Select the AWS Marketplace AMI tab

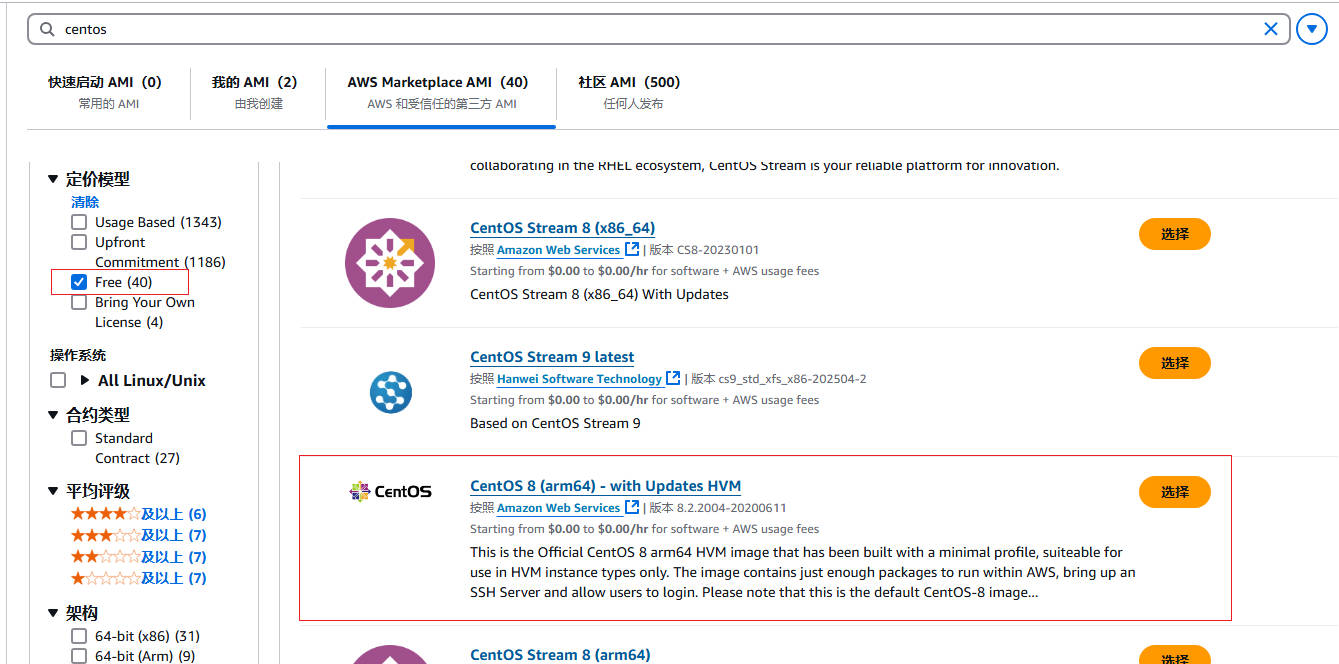click(441, 92)
